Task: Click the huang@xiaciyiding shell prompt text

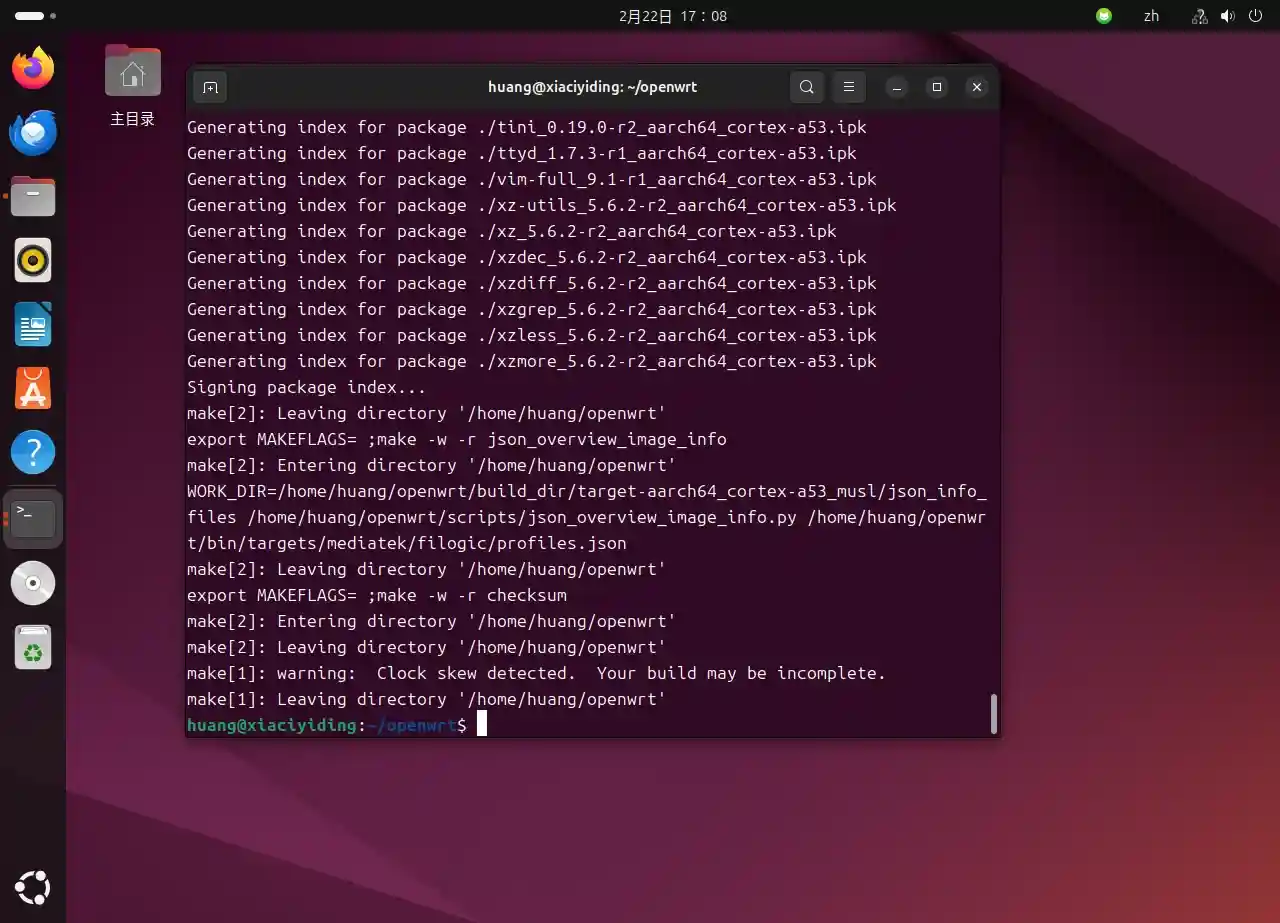Action: click(272, 725)
